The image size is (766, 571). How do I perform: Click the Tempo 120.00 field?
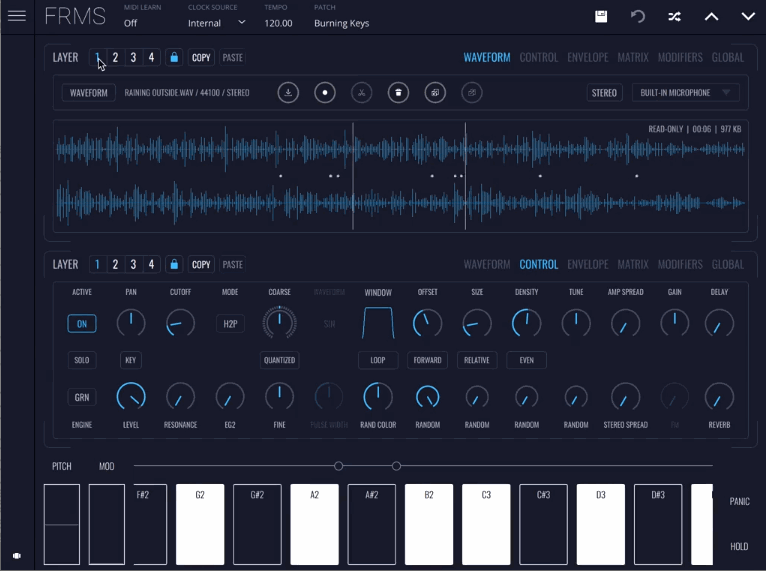(x=278, y=23)
